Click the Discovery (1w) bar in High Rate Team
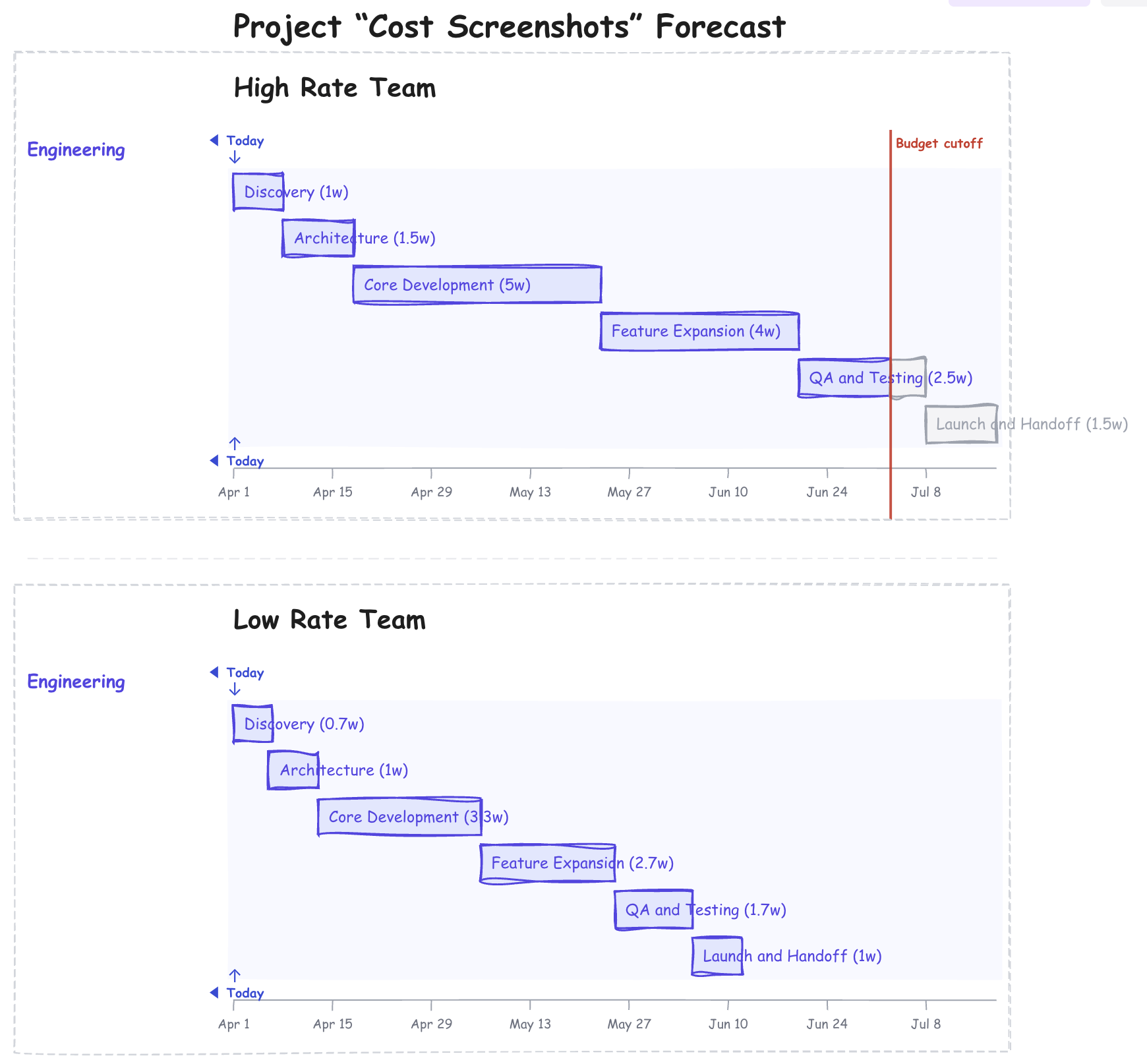The height and width of the screenshot is (1064, 1147). pyautogui.click(x=258, y=192)
